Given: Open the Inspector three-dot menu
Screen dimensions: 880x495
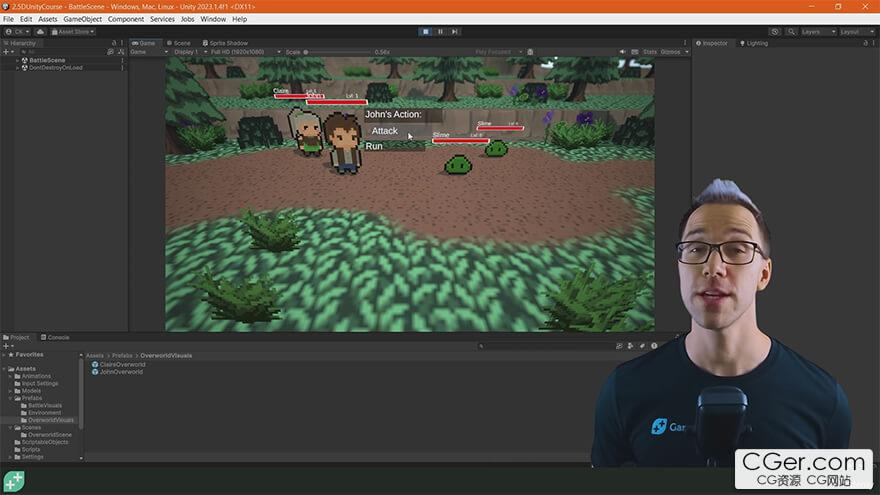Looking at the screenshot, I should click(x=873, y=43).
